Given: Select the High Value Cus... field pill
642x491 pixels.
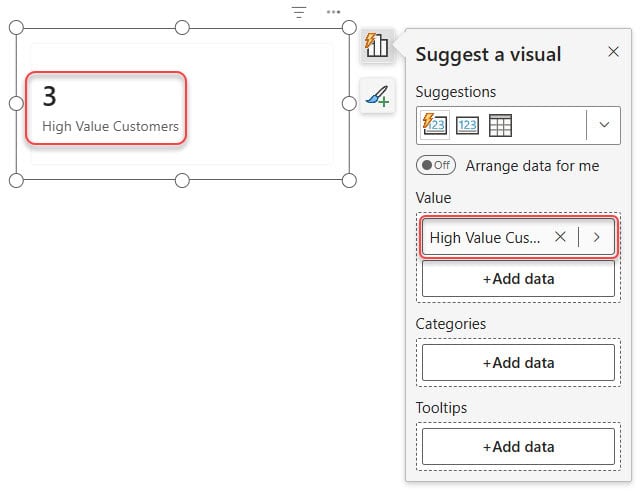Looking at the screenshot, I should [x=485, y=237].
